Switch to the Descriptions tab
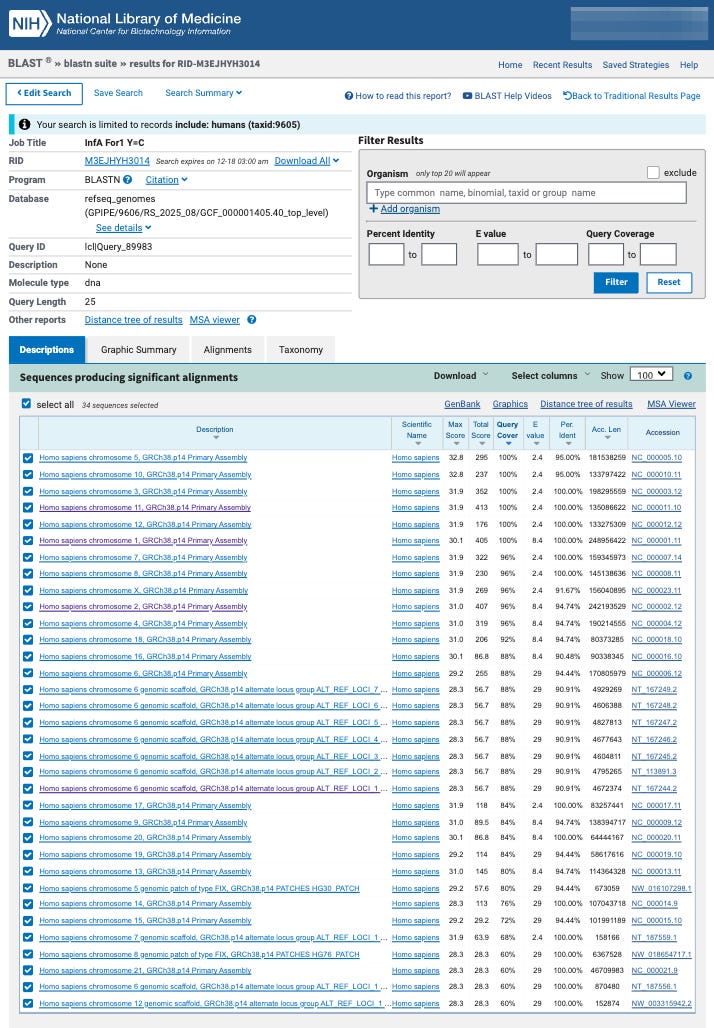This screenshot has width=714, height=1028. tap(47, 349)
